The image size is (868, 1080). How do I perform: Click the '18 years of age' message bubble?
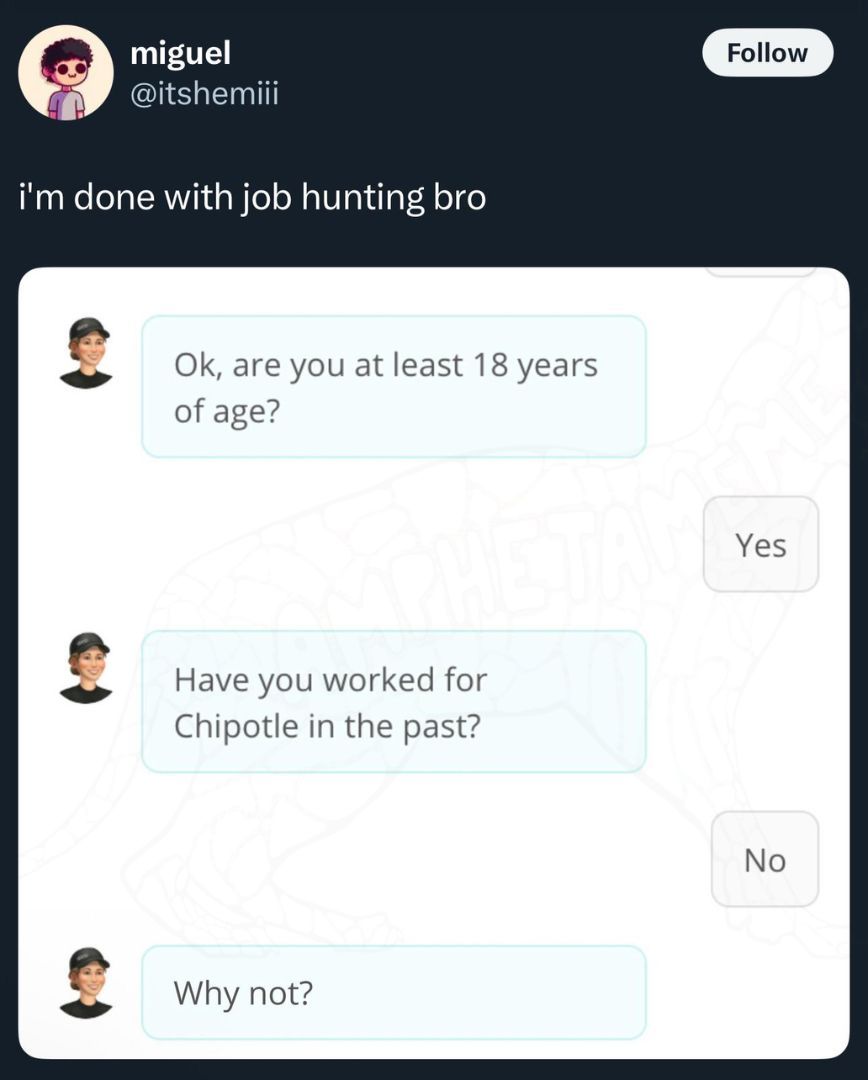point(394,386)
